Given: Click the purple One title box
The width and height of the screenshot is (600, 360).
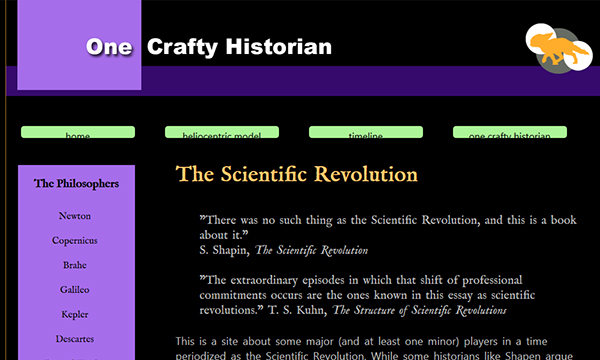Looking at the screenshot, I should 79,45.
